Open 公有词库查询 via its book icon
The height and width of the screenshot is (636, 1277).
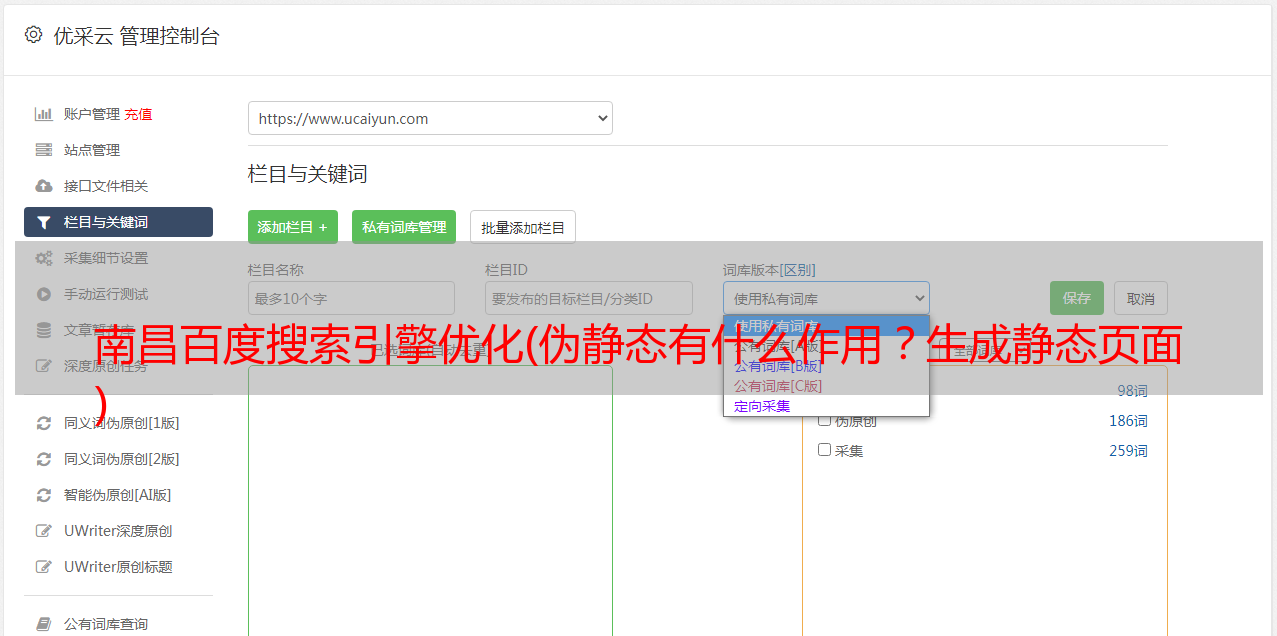[44, 624]
